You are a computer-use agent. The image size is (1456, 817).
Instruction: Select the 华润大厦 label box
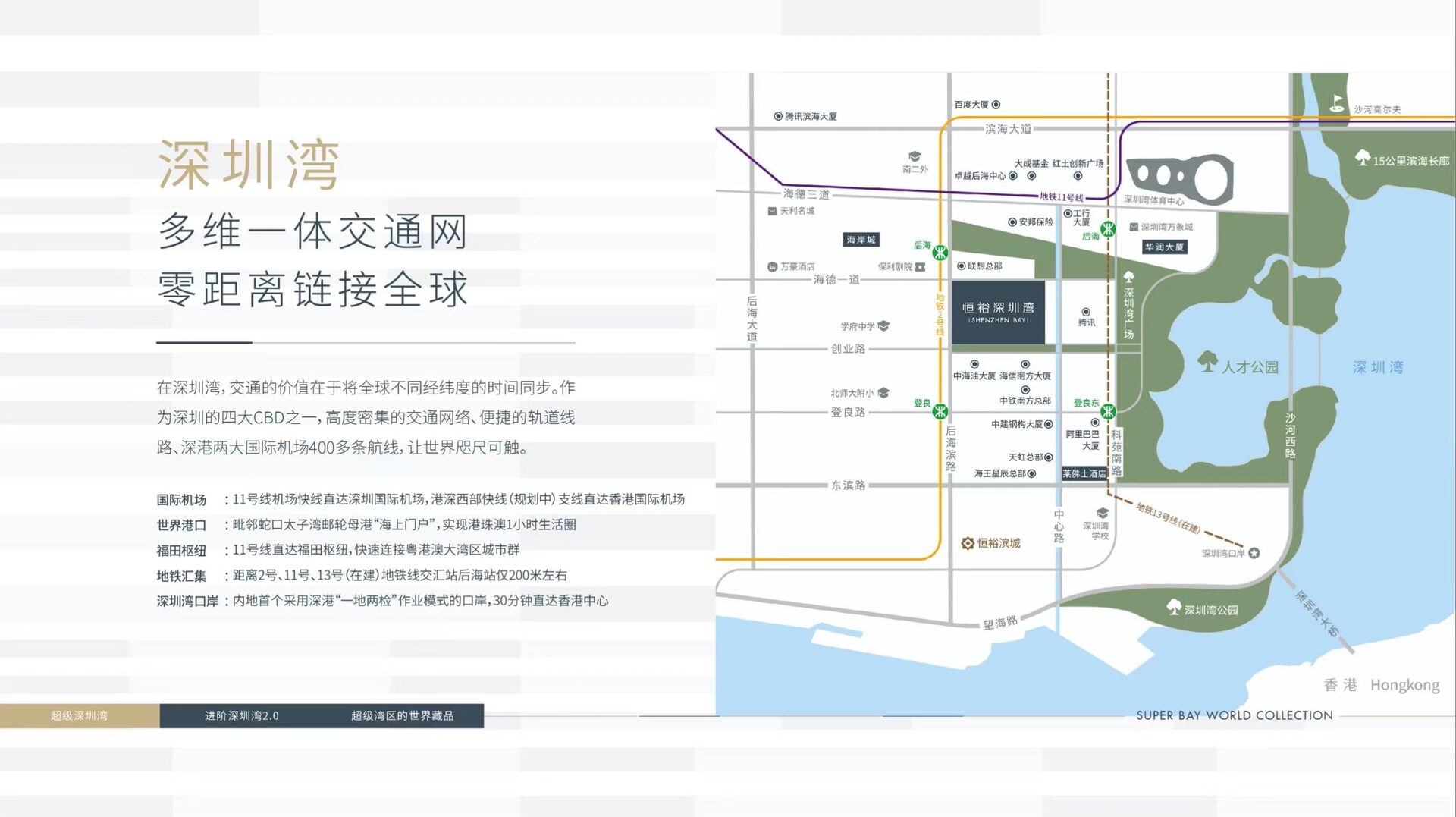[1164, 247]
